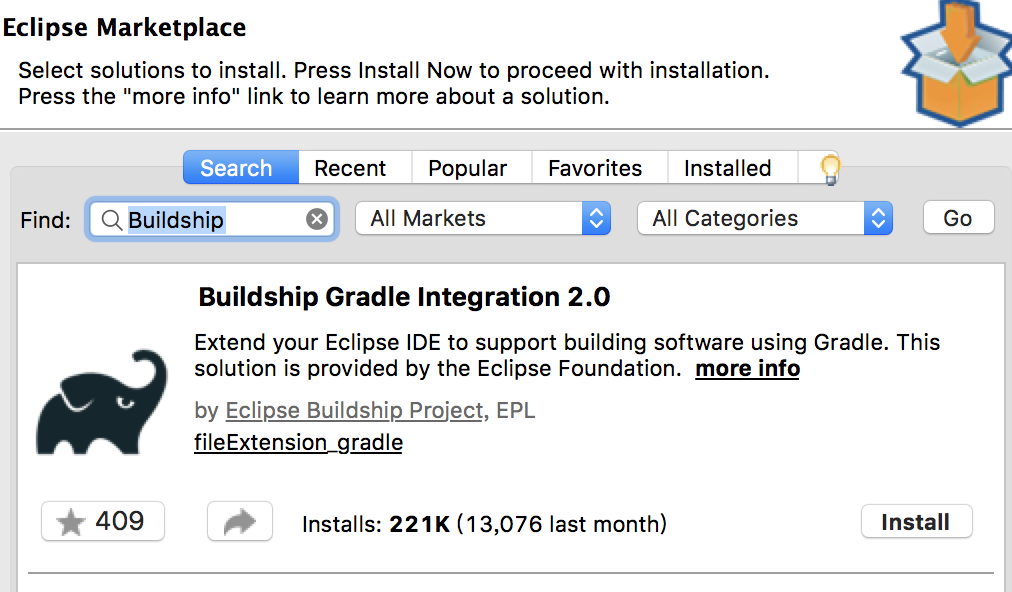Switch to the Recent tab
The height and width of the screenshot is (592, 1012).
(x=350, y=168)
